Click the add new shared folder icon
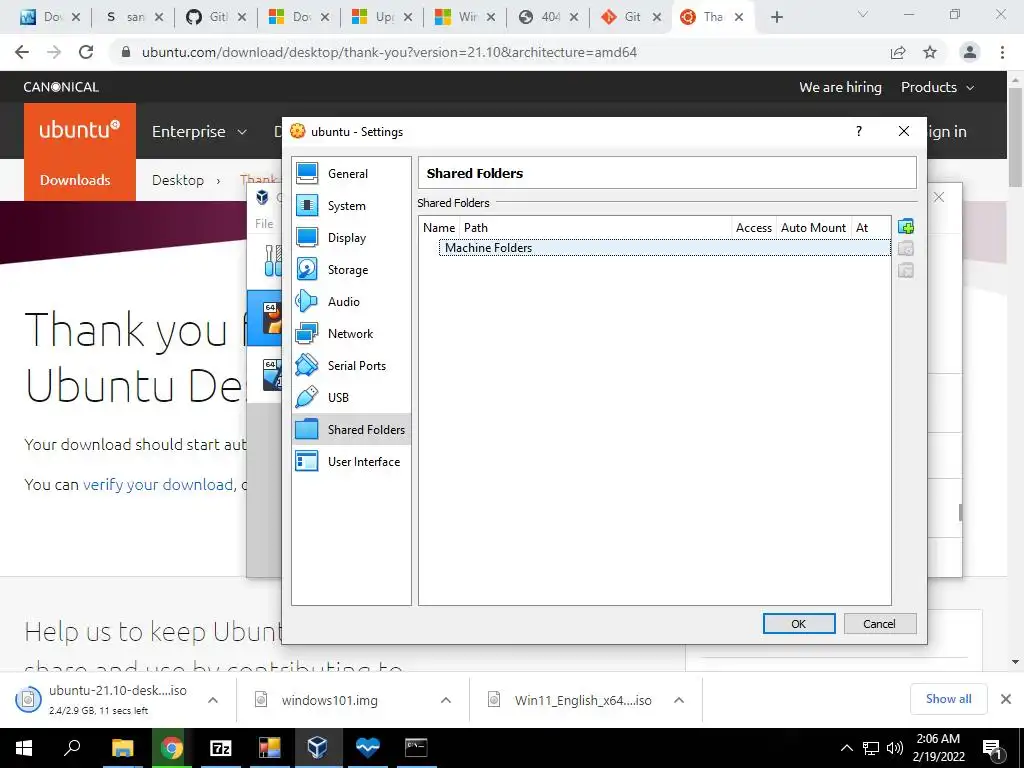 coord(906,227)
